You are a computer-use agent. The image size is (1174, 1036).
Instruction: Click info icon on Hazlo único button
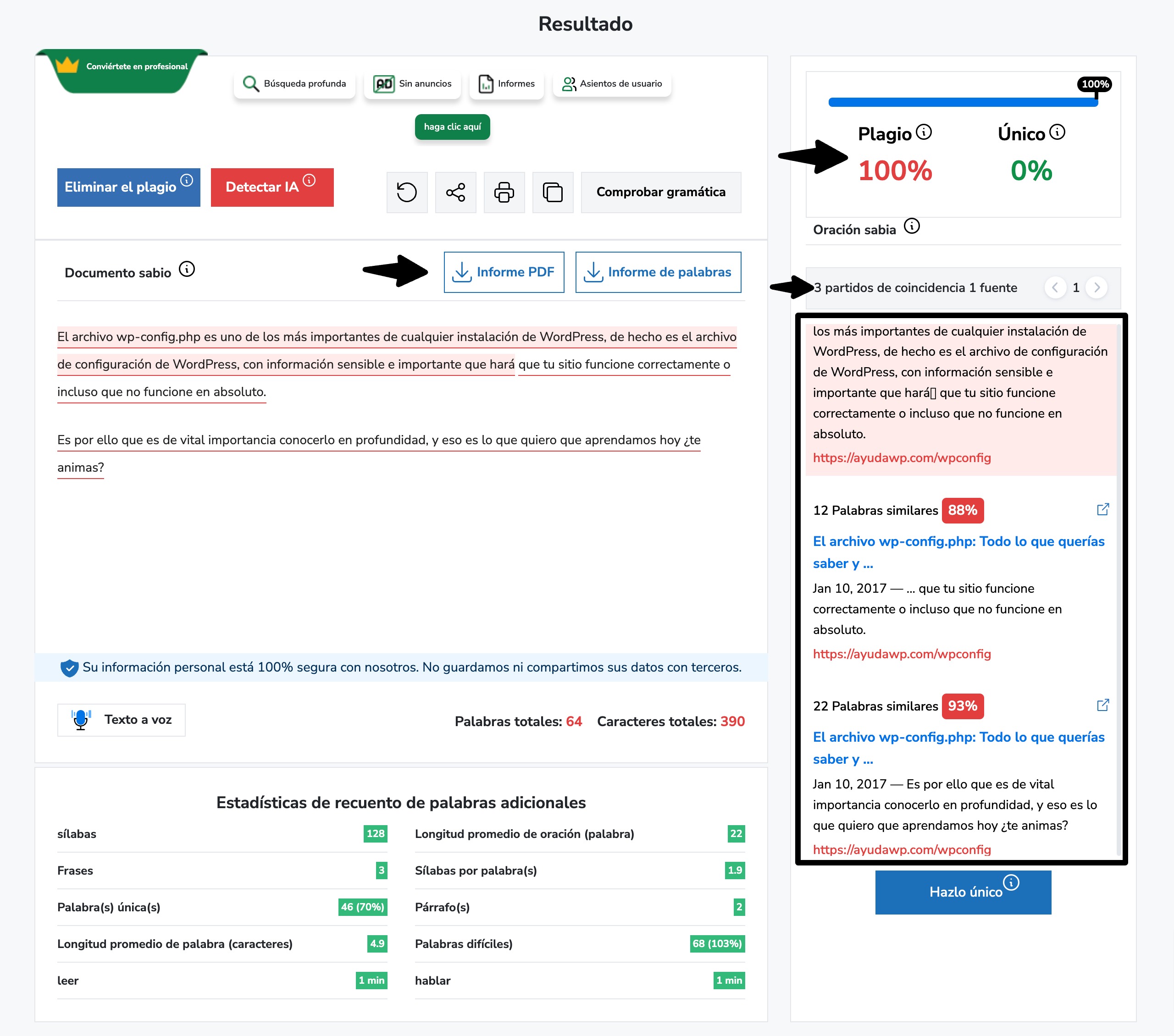[1011, 882]
